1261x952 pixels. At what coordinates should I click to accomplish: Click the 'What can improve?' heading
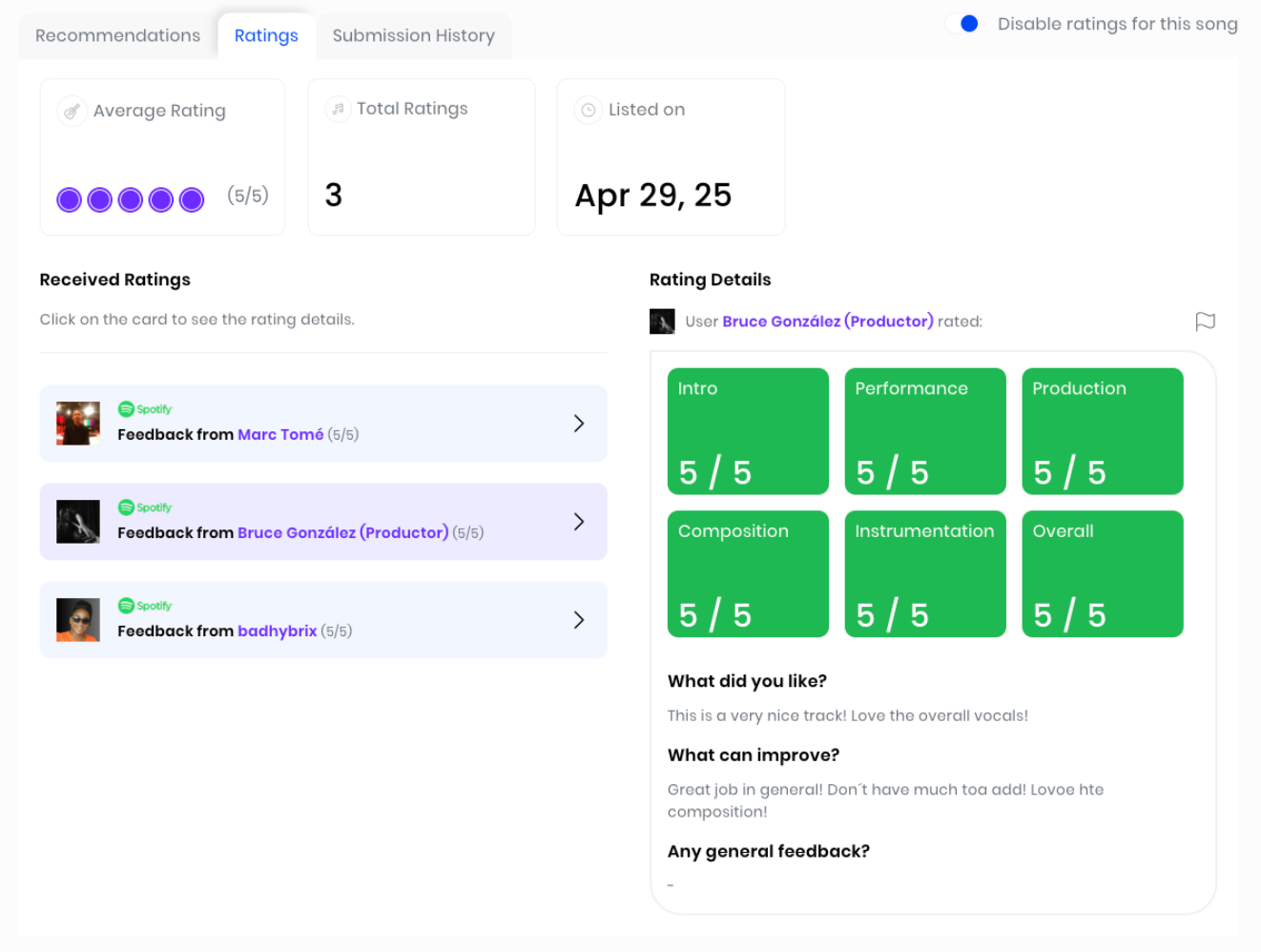click(x=754, y=755)
